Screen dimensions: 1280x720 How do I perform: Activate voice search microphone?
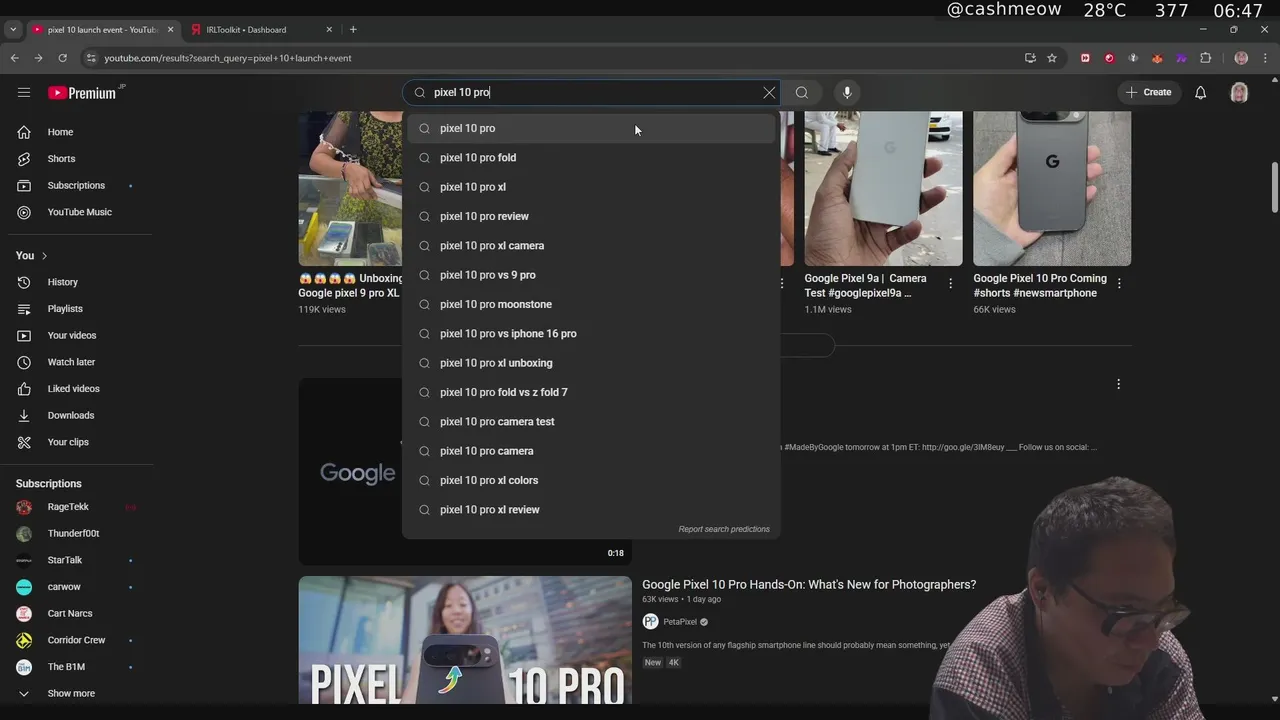coord(847,92)
